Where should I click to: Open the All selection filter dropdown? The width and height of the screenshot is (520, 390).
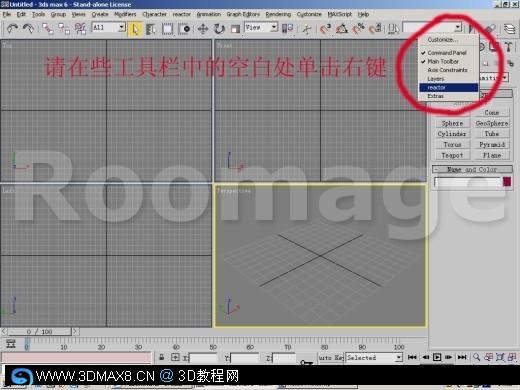pyautogui.click(x=109, y=27)
